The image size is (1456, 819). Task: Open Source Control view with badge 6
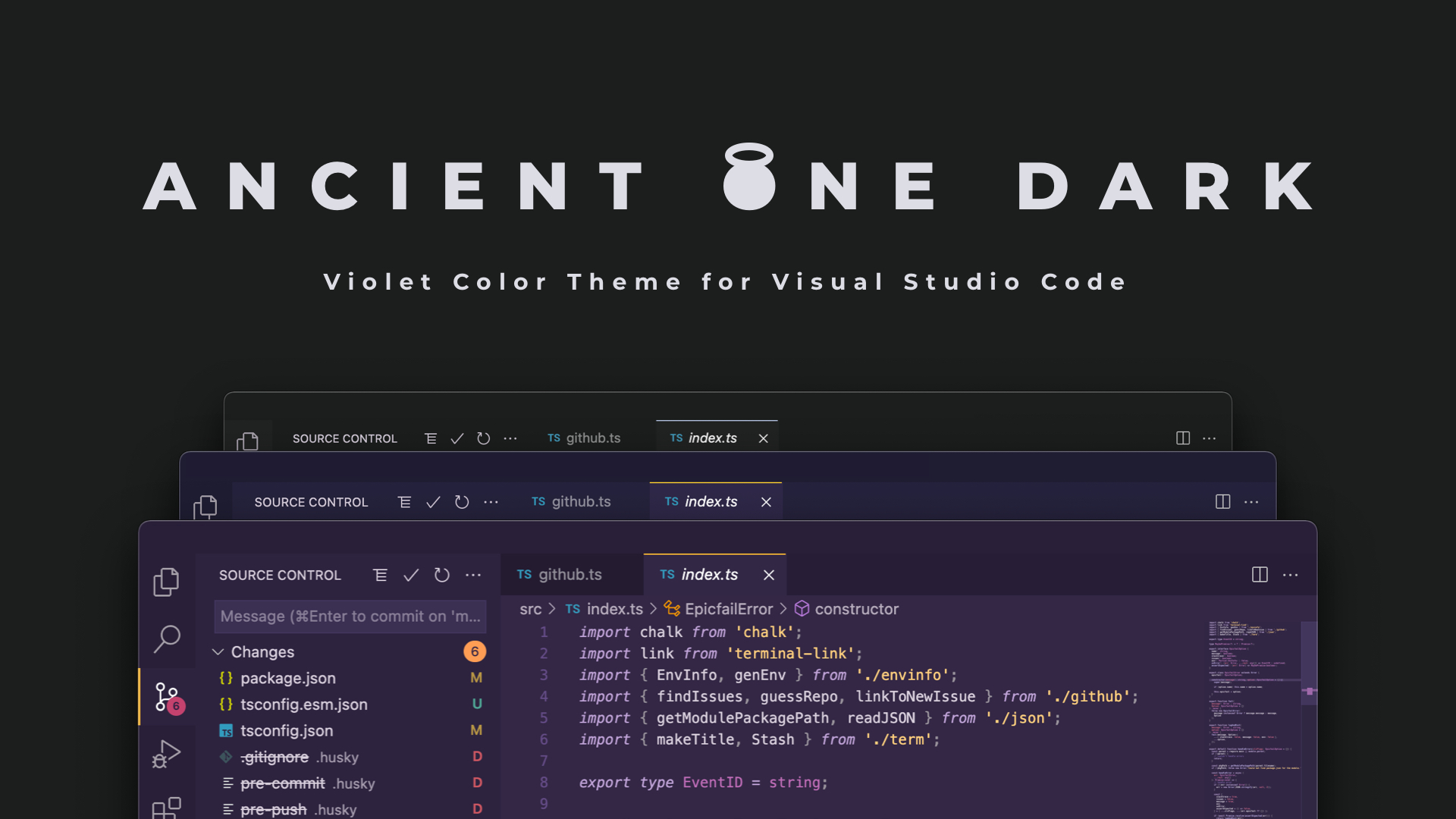(168, 697)
